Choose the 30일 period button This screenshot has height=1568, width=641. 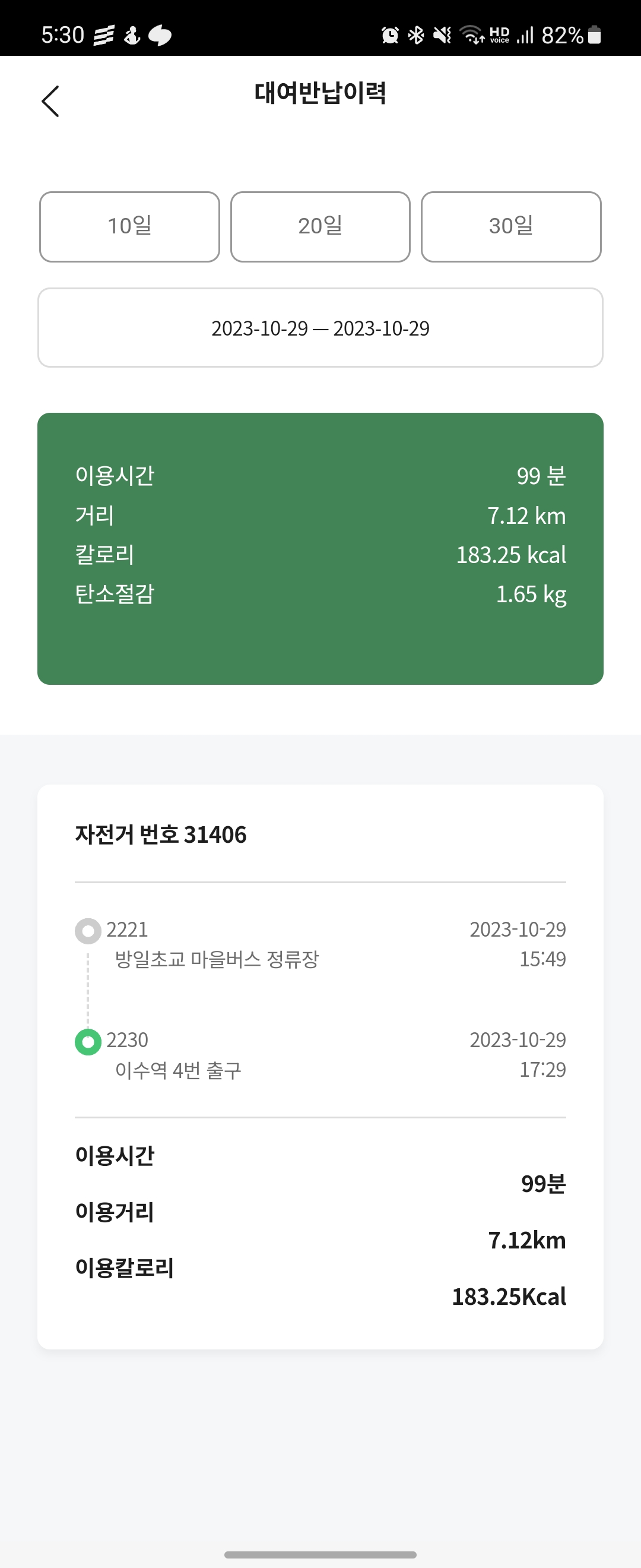point(511,226)
